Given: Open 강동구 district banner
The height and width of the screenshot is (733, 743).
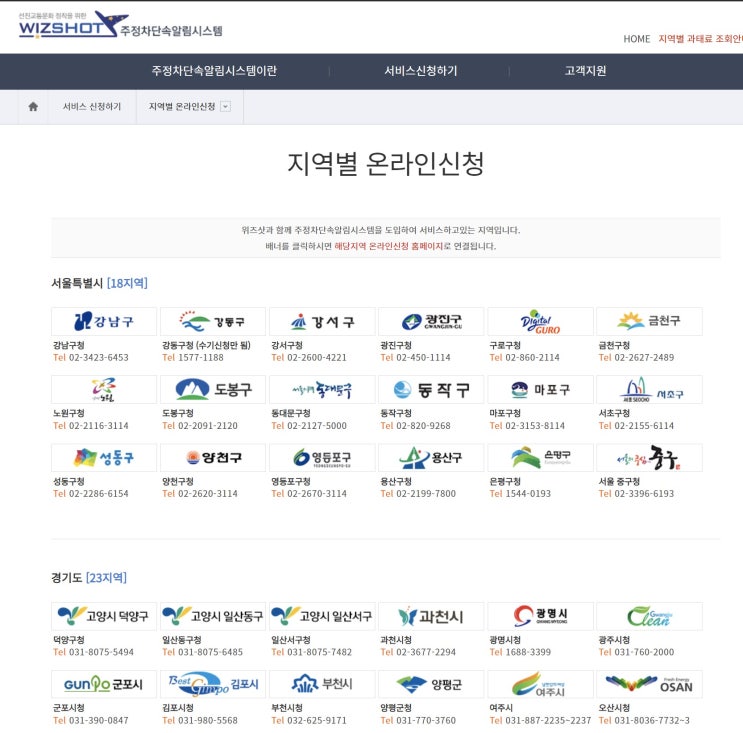Looking at the screenshot, I should [x=213, y=322].
